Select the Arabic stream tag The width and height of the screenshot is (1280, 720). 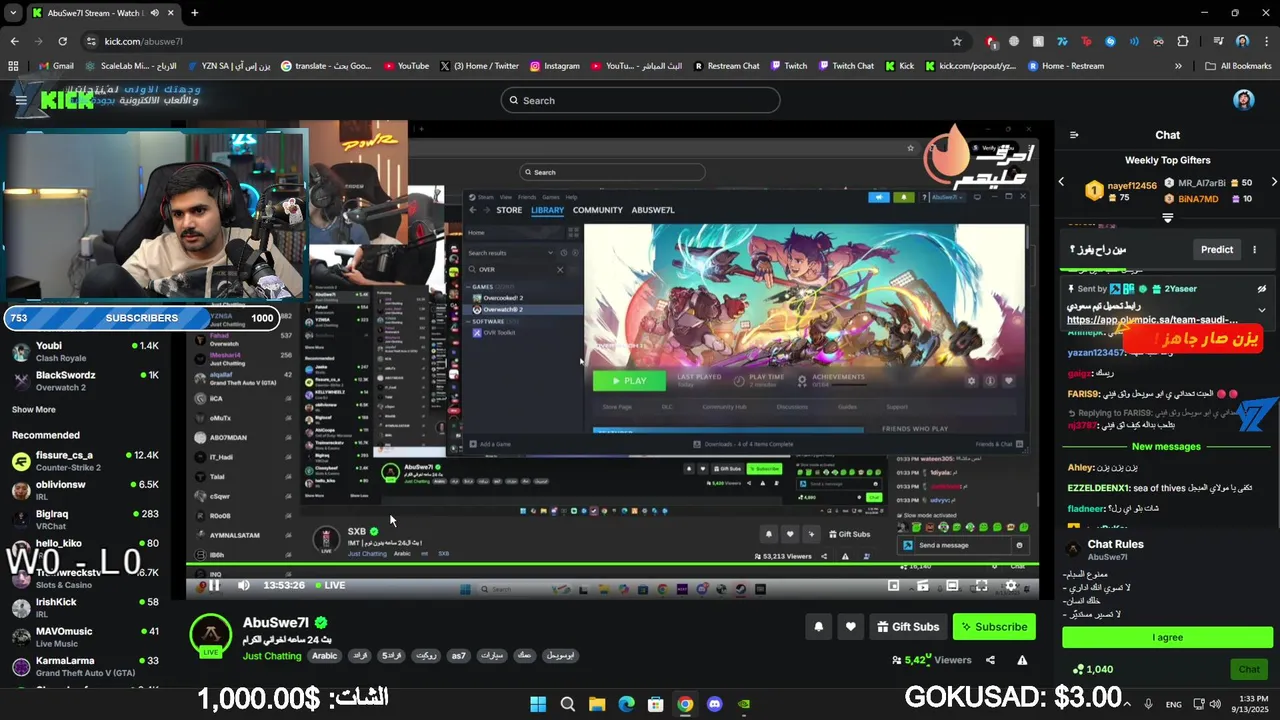(324, 656)
